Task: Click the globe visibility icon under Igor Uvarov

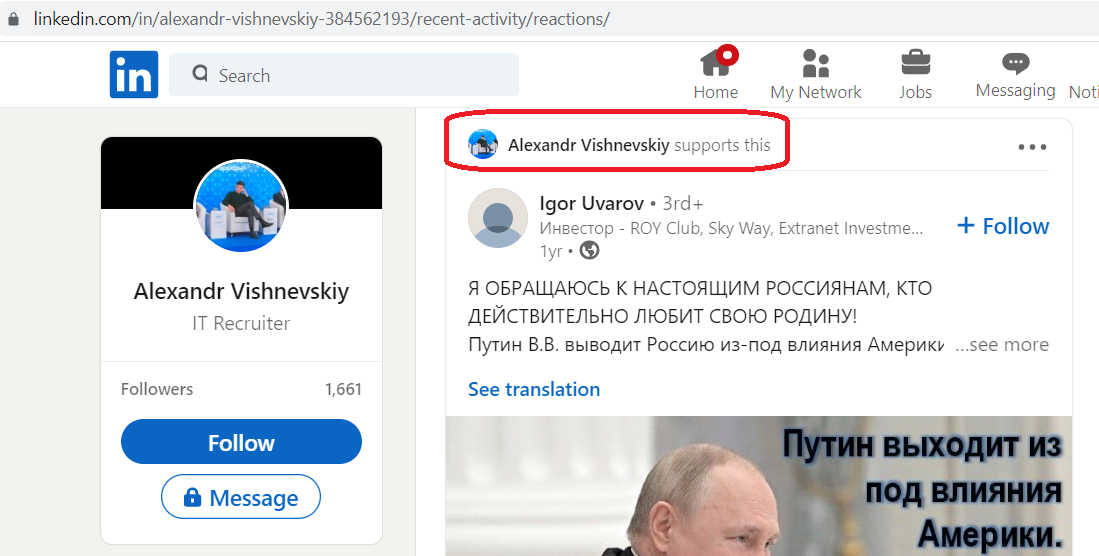Action: pyautogui.click(x=589, y=250)
